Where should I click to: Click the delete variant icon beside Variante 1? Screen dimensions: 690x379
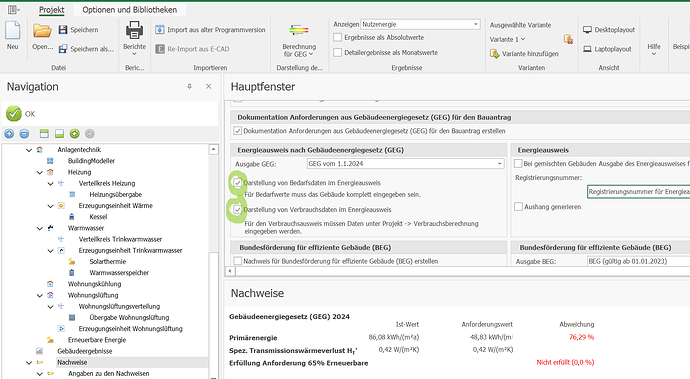568,39
